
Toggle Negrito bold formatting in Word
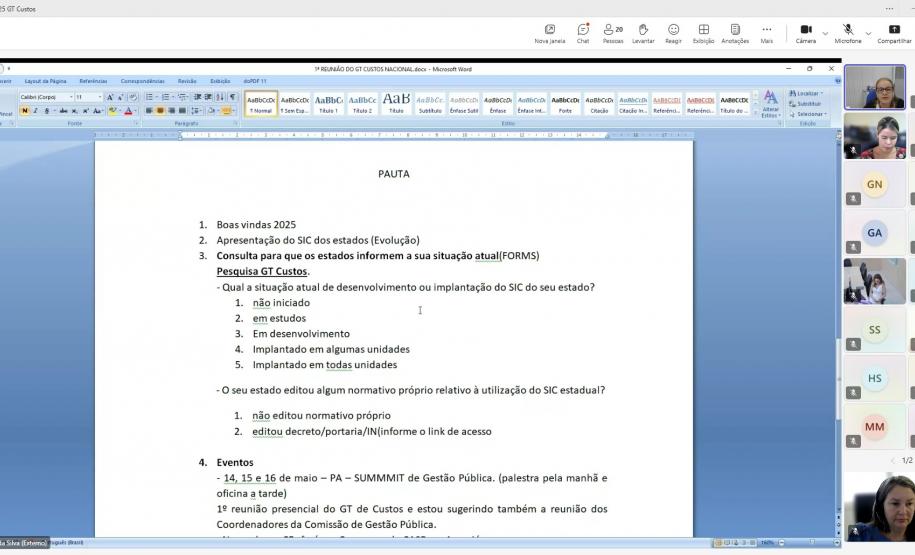[x=25, y=111]
